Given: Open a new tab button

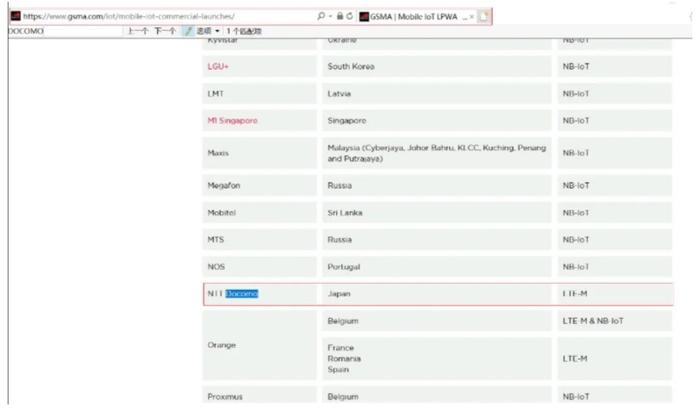Looking at the screenshot, I should (483, 17).
